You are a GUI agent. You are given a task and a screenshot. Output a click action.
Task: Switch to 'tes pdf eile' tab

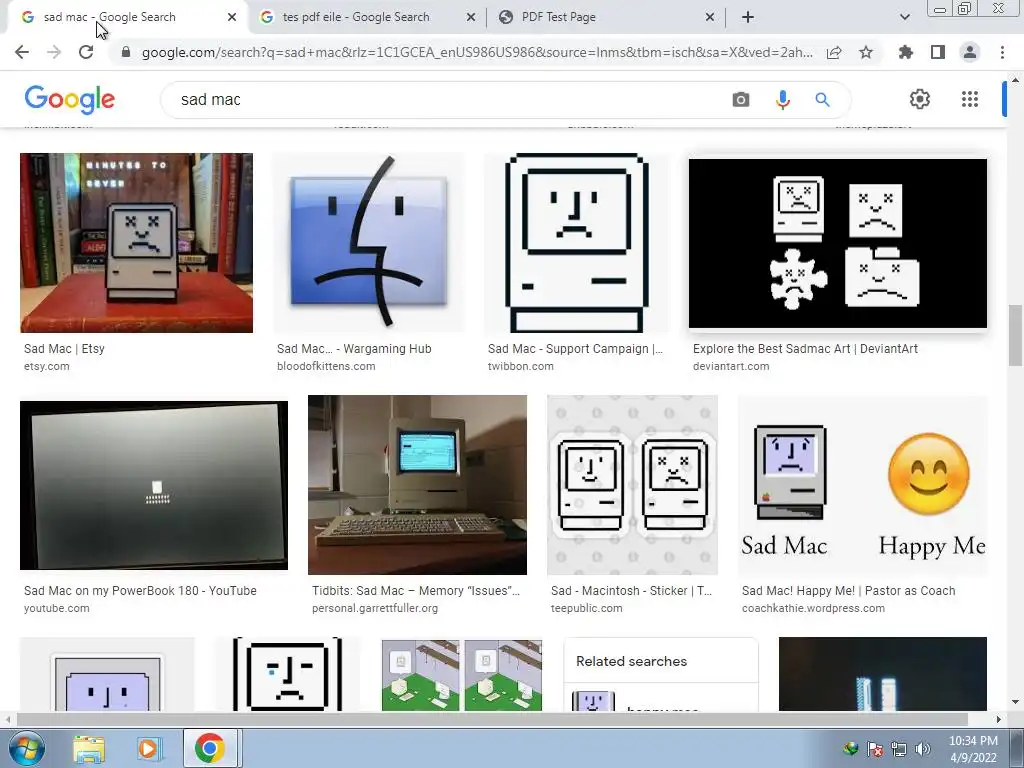coord(356,17)
